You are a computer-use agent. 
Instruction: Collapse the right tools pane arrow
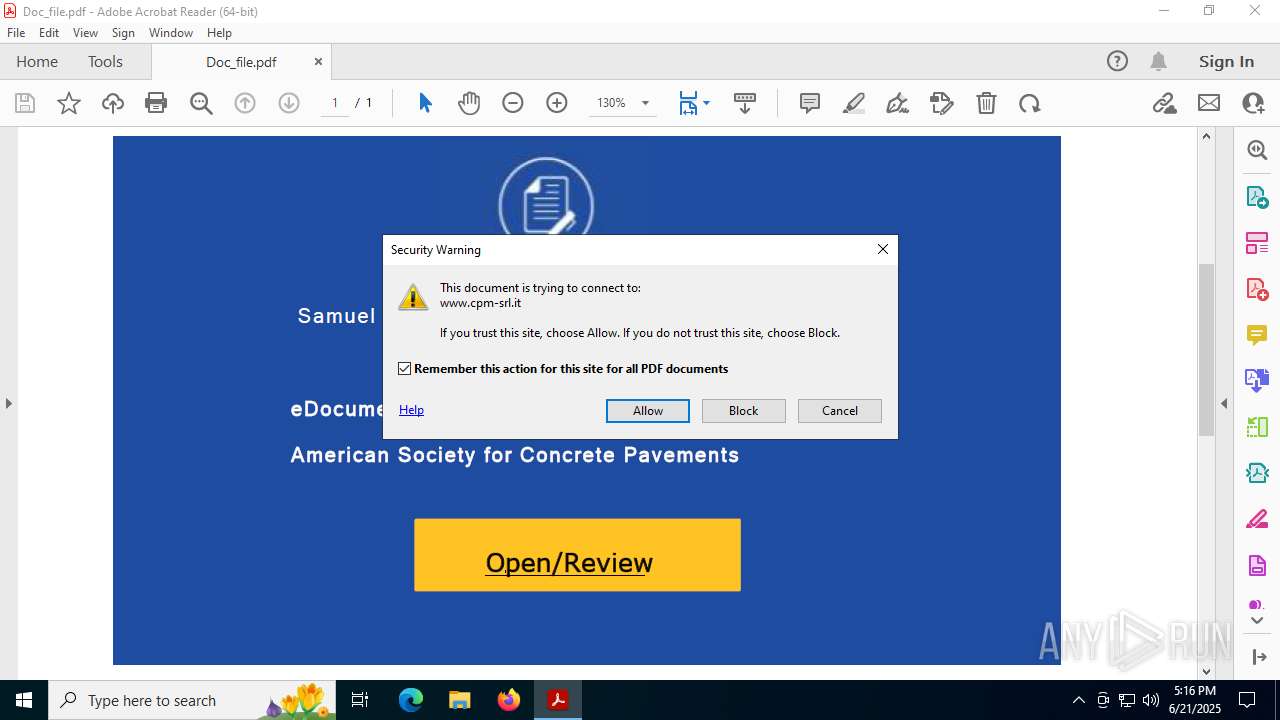[1224, 404]
